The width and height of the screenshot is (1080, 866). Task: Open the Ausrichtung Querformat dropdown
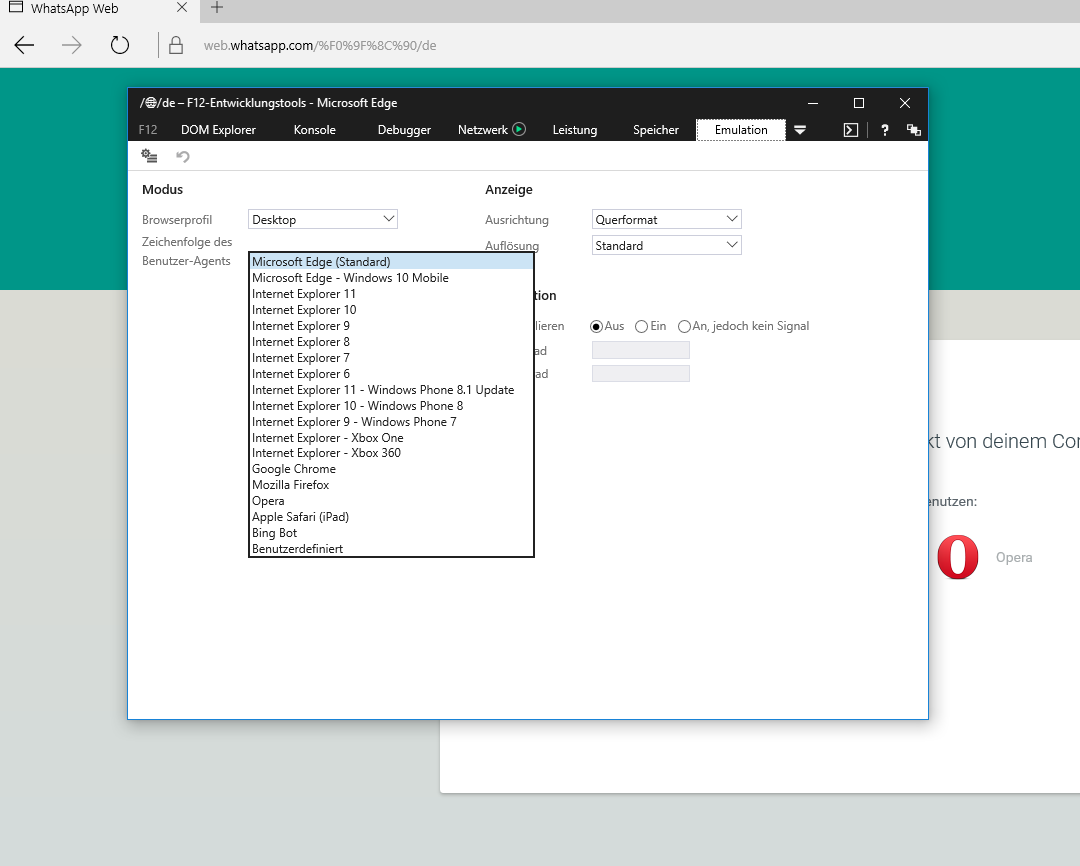tap(666, 219)
